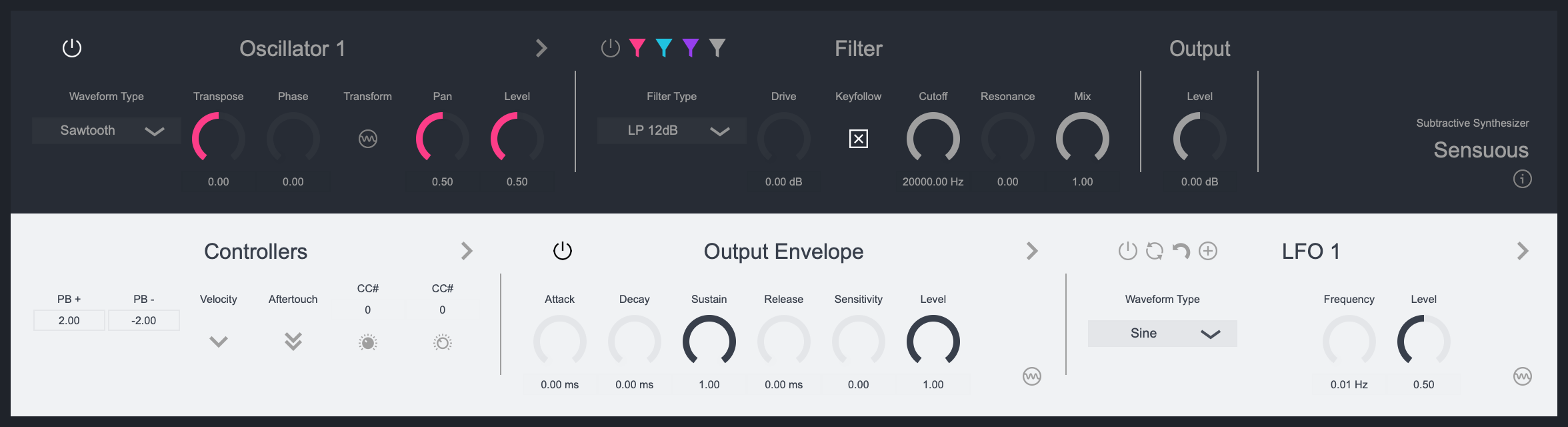Click the Sensuous synthesizer name
The image size is (1568, 427).
tap(1481, 150)
